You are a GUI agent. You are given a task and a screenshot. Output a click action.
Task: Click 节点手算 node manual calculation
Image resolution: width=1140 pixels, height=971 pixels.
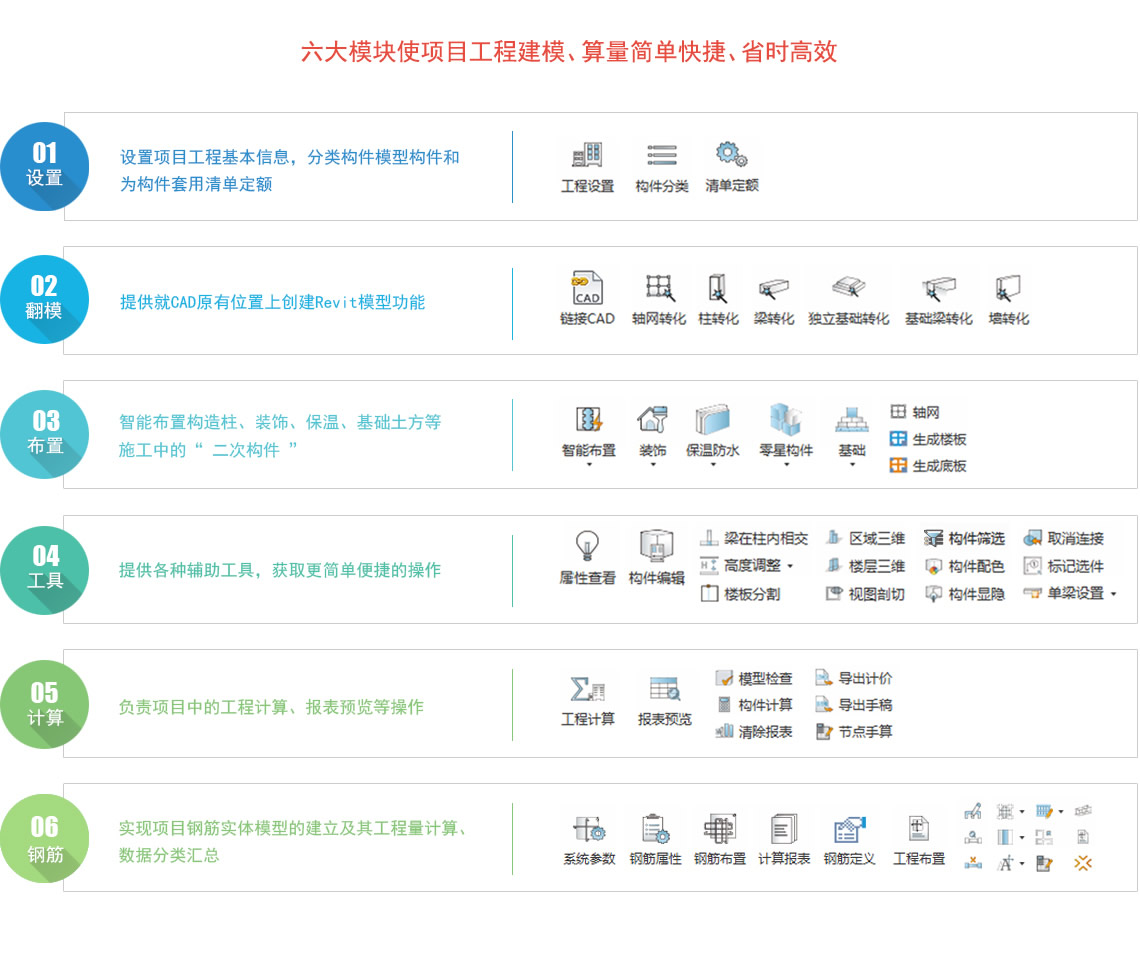(854, 731)
